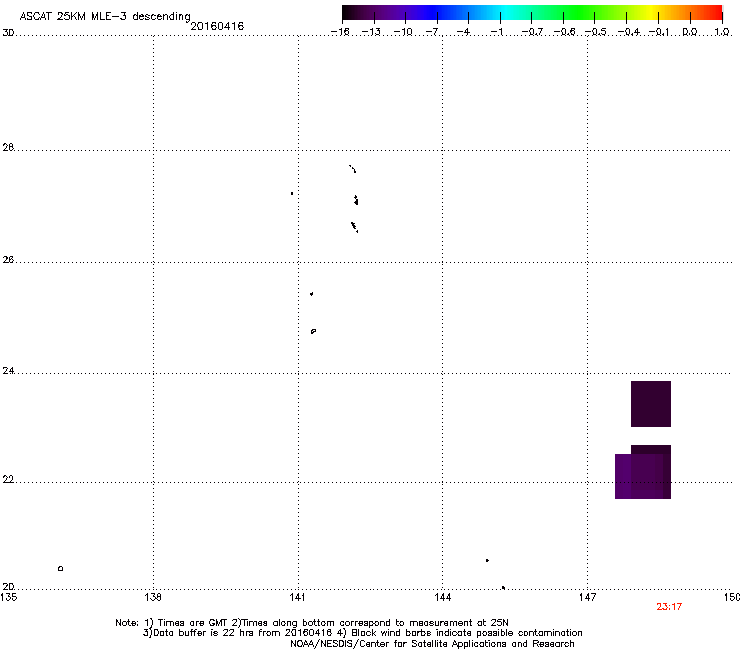The image size is (740, 650).
Task: Click the longitude 147 axis label
Action: coord(587,598)
